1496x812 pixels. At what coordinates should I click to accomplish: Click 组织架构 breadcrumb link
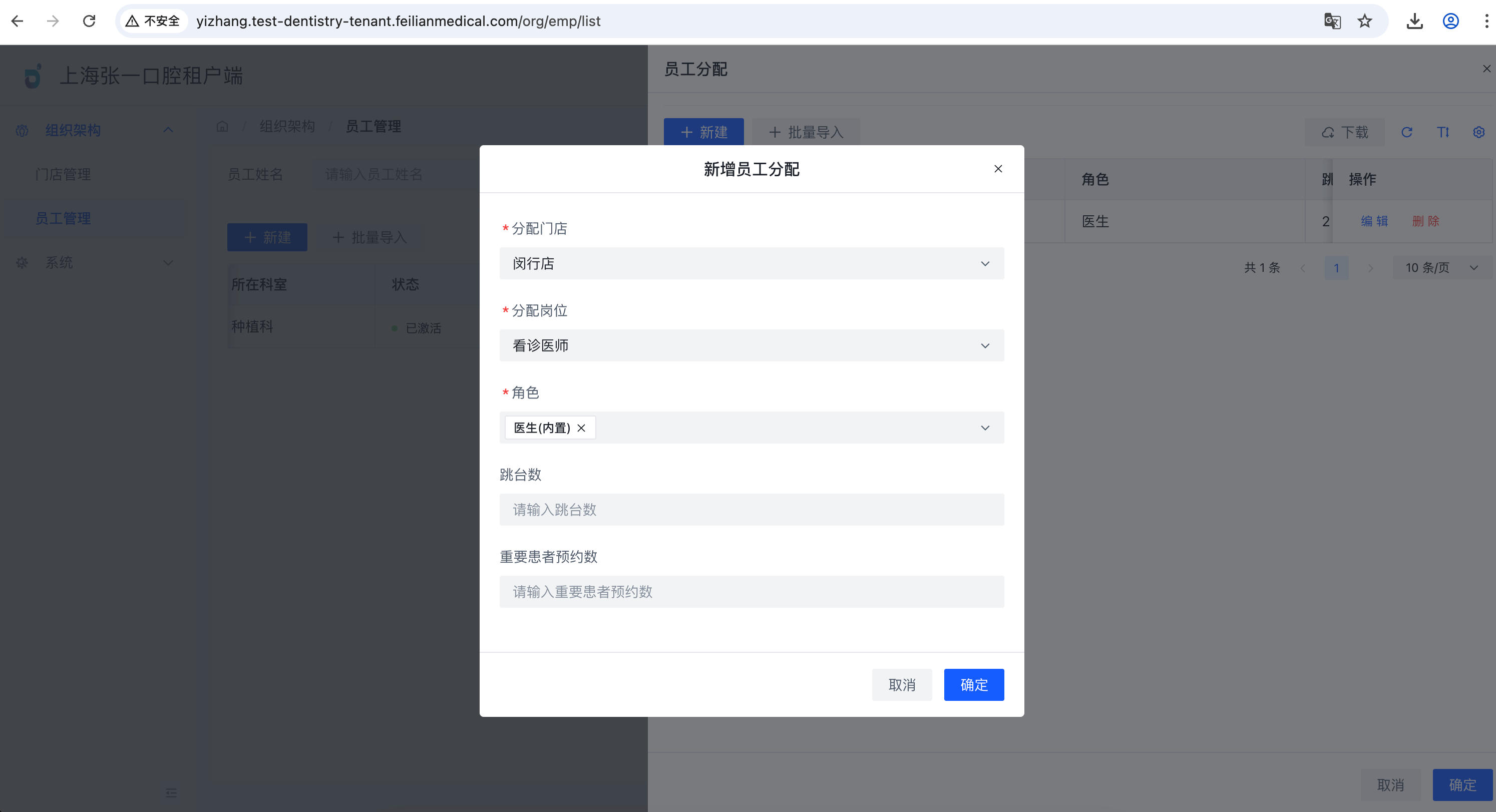coord(287,126)
